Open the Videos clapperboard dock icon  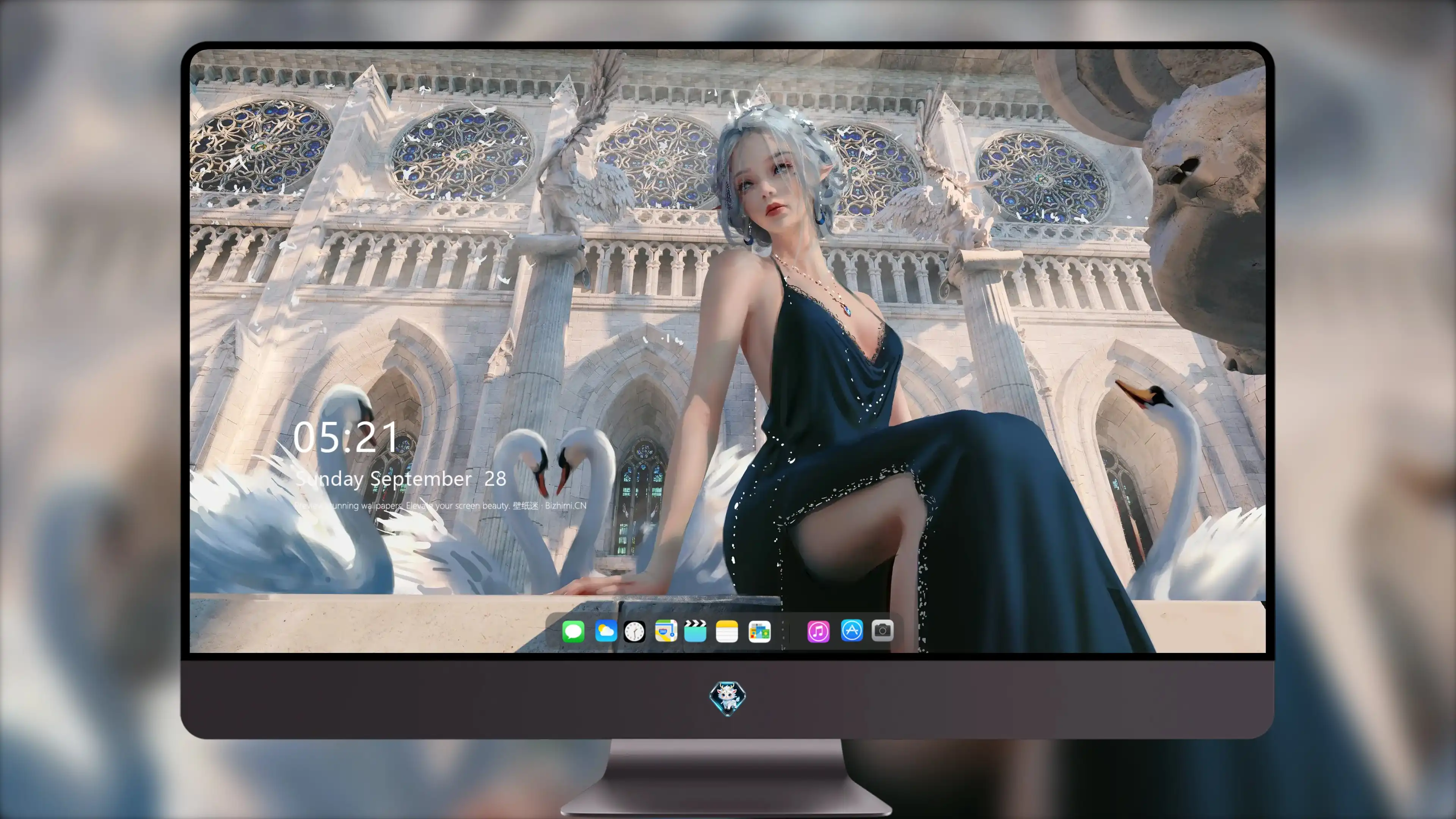pyautogui.click(x=695, y=631)
